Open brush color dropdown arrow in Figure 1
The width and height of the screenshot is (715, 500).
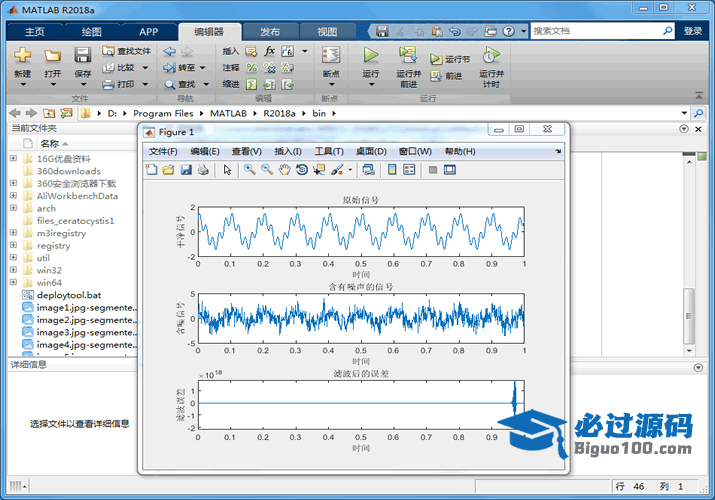(350, 170)
